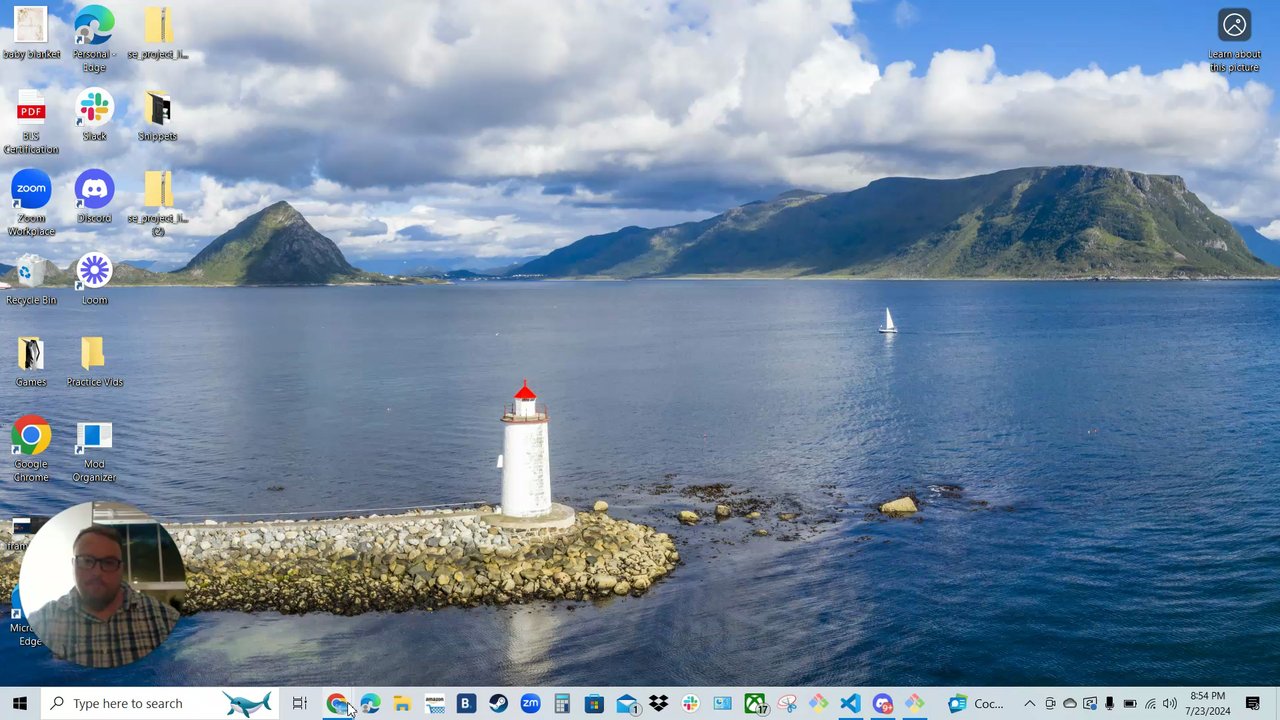
Task: Launch the Discord desktop shortcut
Action: pyautogui.click(x=94, y=190)
